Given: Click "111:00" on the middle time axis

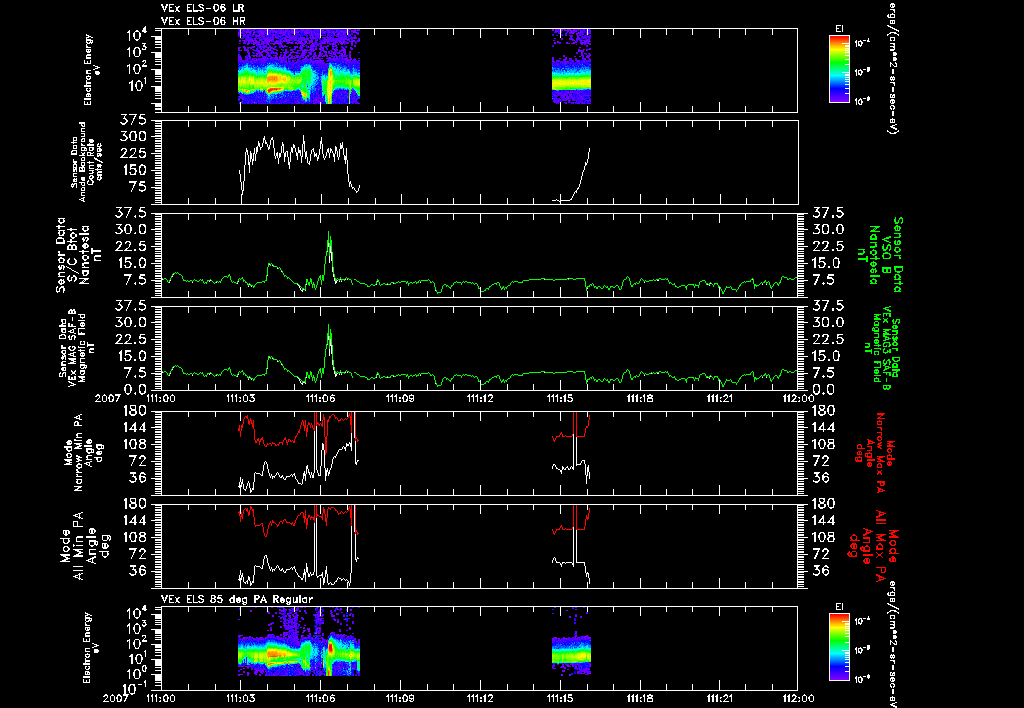Looking at the screenshot, I should click(x=161, y=398).
